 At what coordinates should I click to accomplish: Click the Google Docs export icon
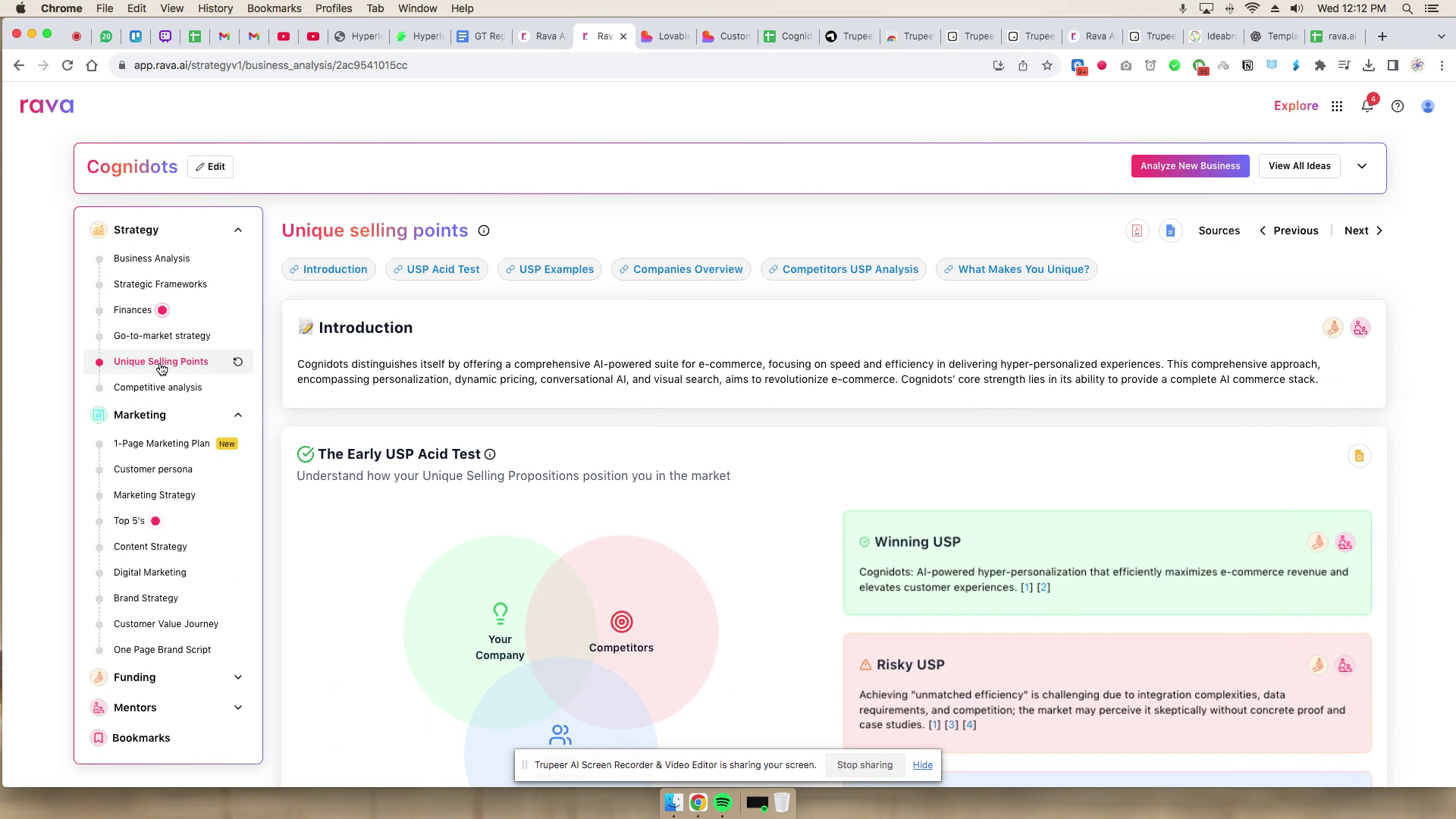click(1171, 231)
